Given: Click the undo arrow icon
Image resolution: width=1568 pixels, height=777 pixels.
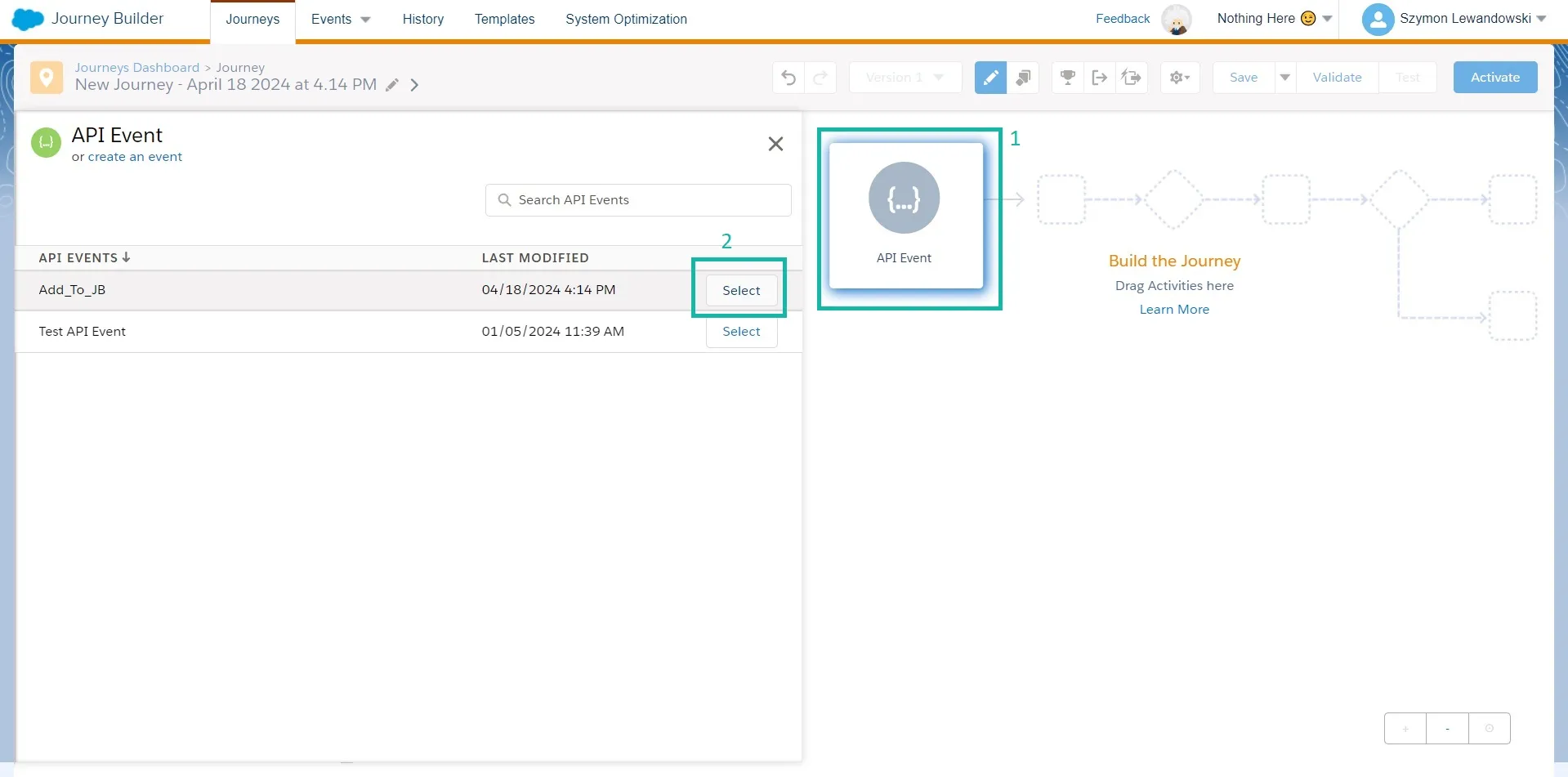Looking at the screenshot, I should coord(787,77).
